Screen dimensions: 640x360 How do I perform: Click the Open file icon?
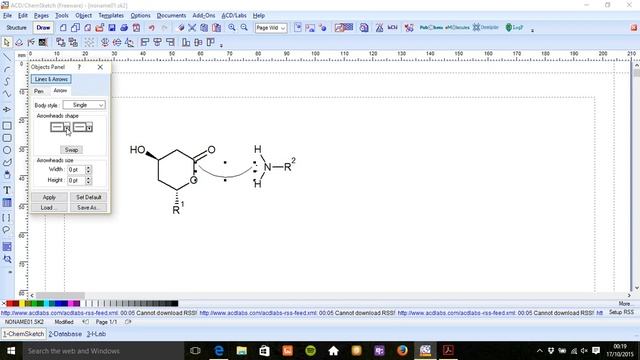100,28
